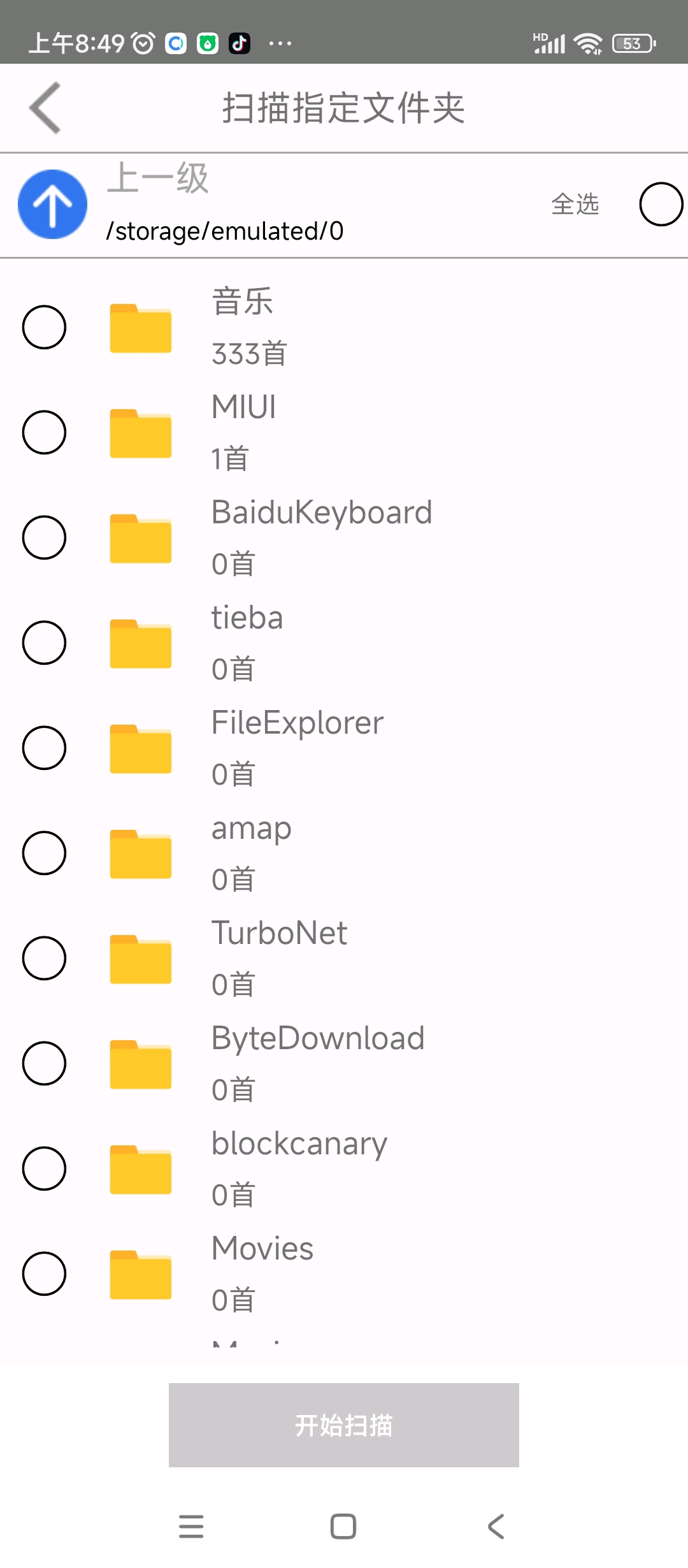Select the 音乐 folder radio circle
Viewport: 688px width, 1568px height.
(44, 327)
